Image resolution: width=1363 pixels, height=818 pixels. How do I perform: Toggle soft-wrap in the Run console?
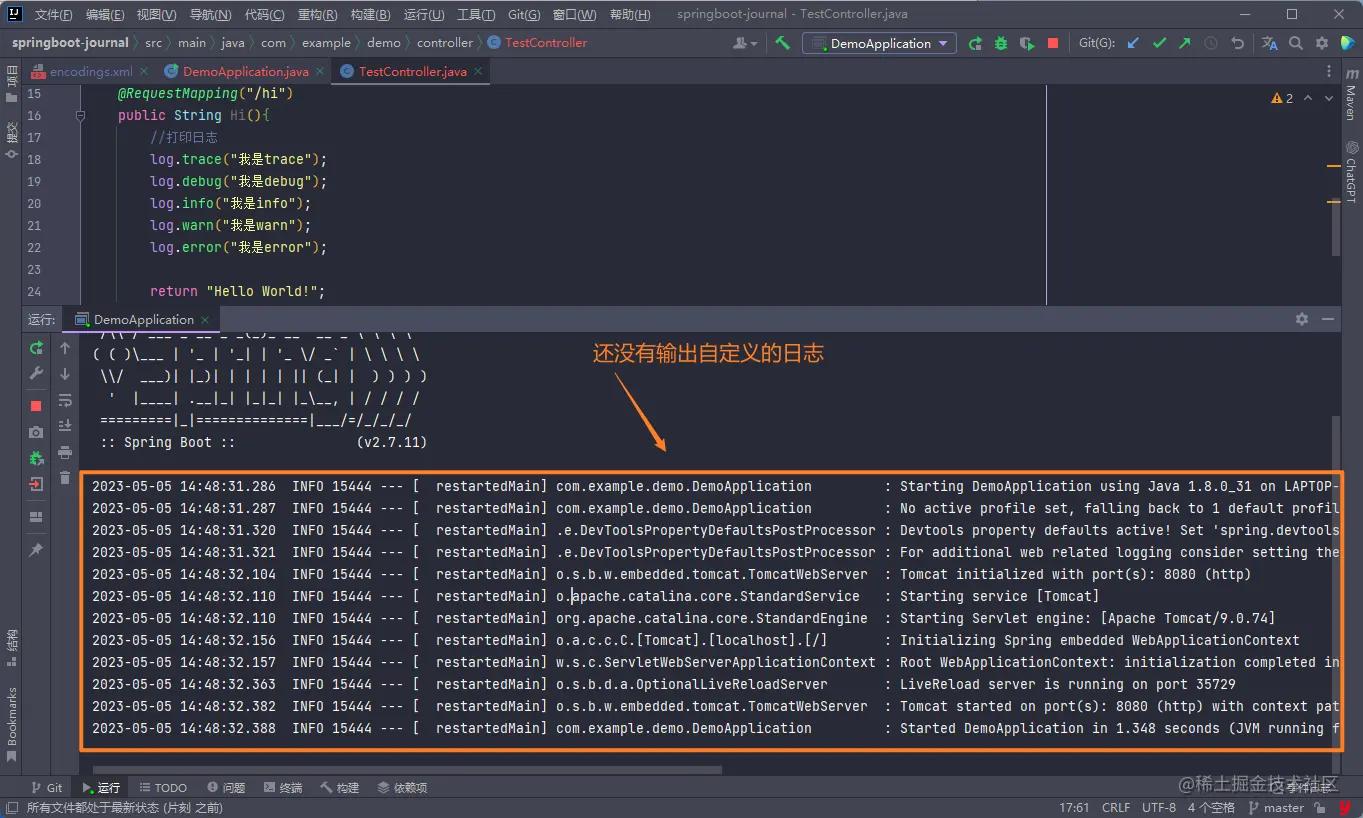click(x=65, y=400)
